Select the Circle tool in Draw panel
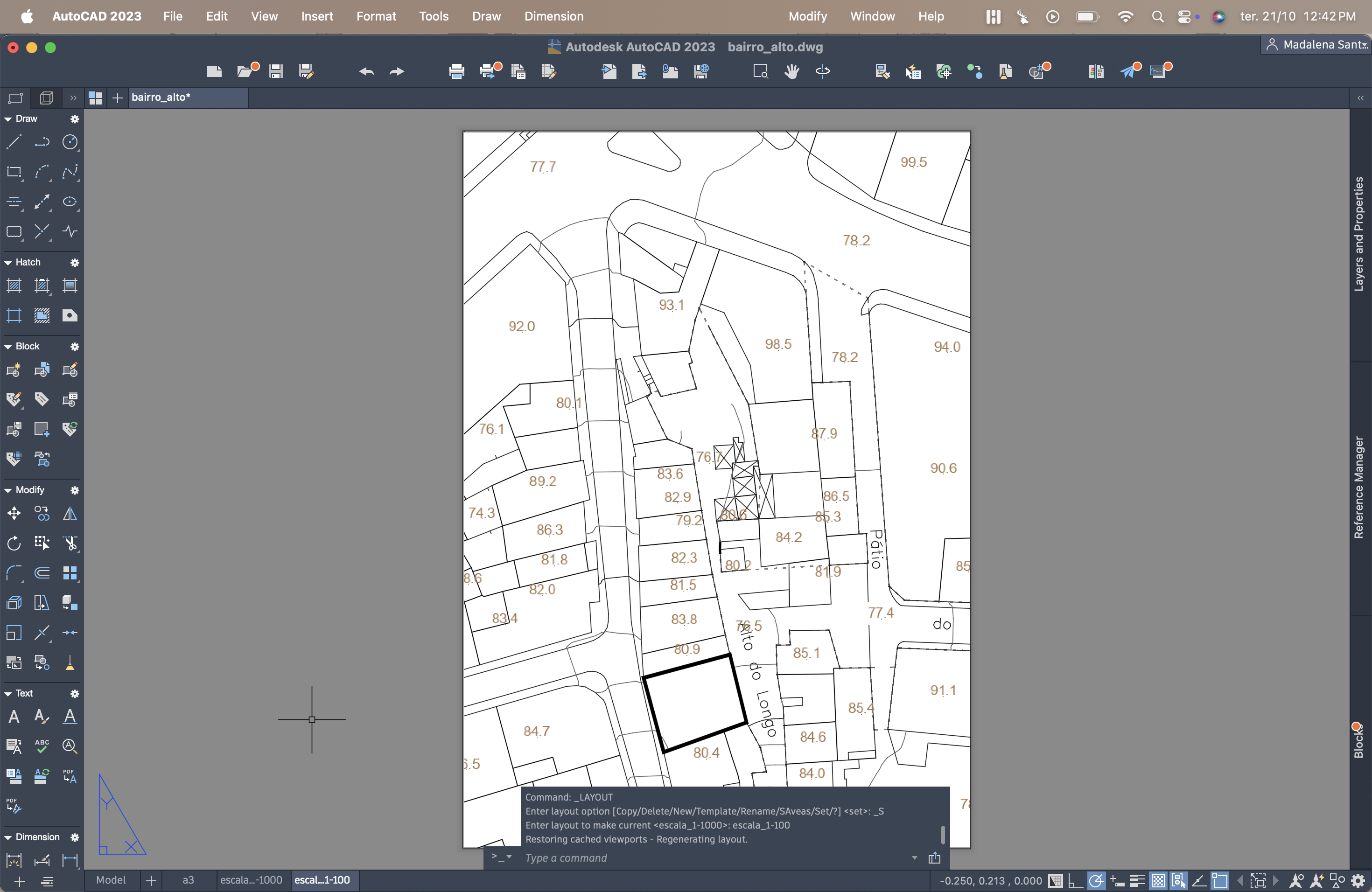Image resolution: width=1372 pixels, height=892 pixels. [70, 142]
